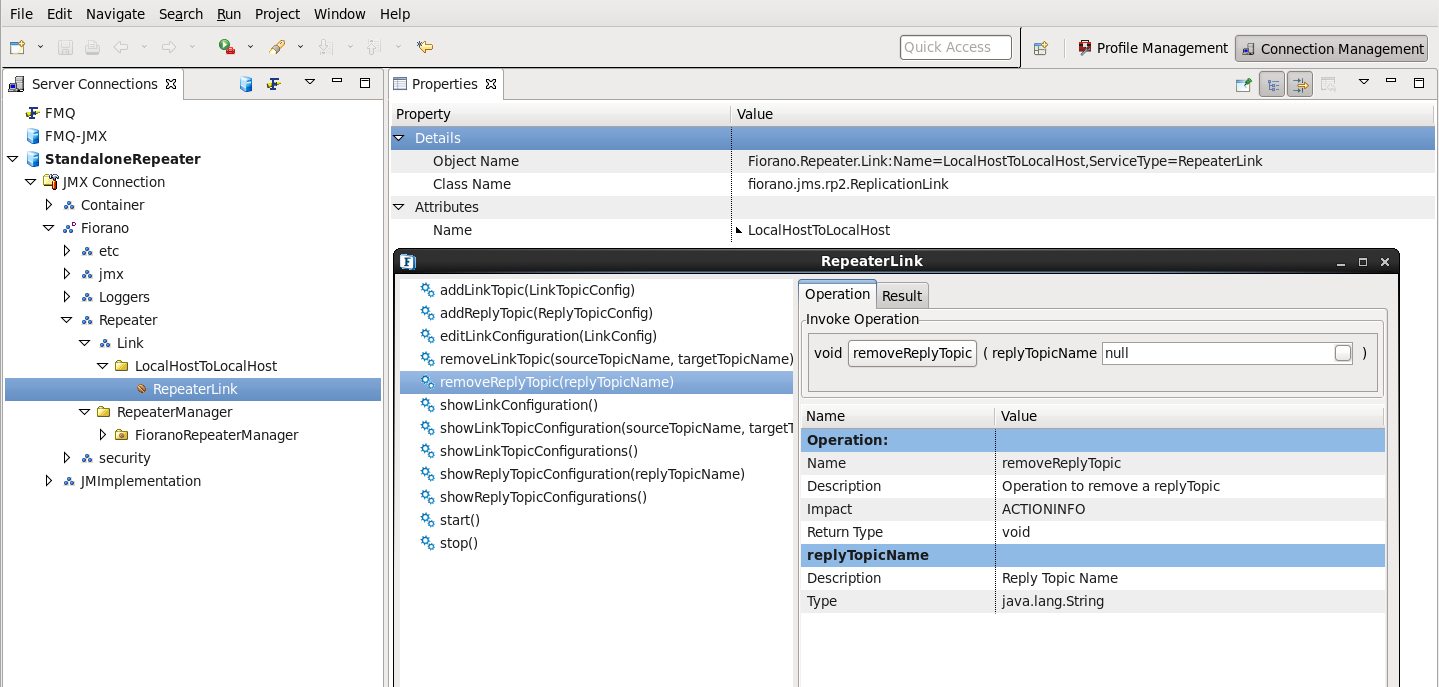This screenshot has height=687, width=1439.
Task: Select editLinkConfiguration(LinkConfig) operation
Action: point(548,336)
